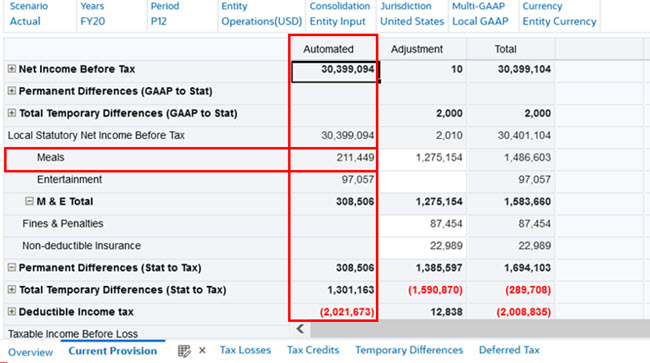The height and width of the screenshot is (363, 650).
Task: Click M & E Total value 1,583,660
Action: click(x=527, y=201)
